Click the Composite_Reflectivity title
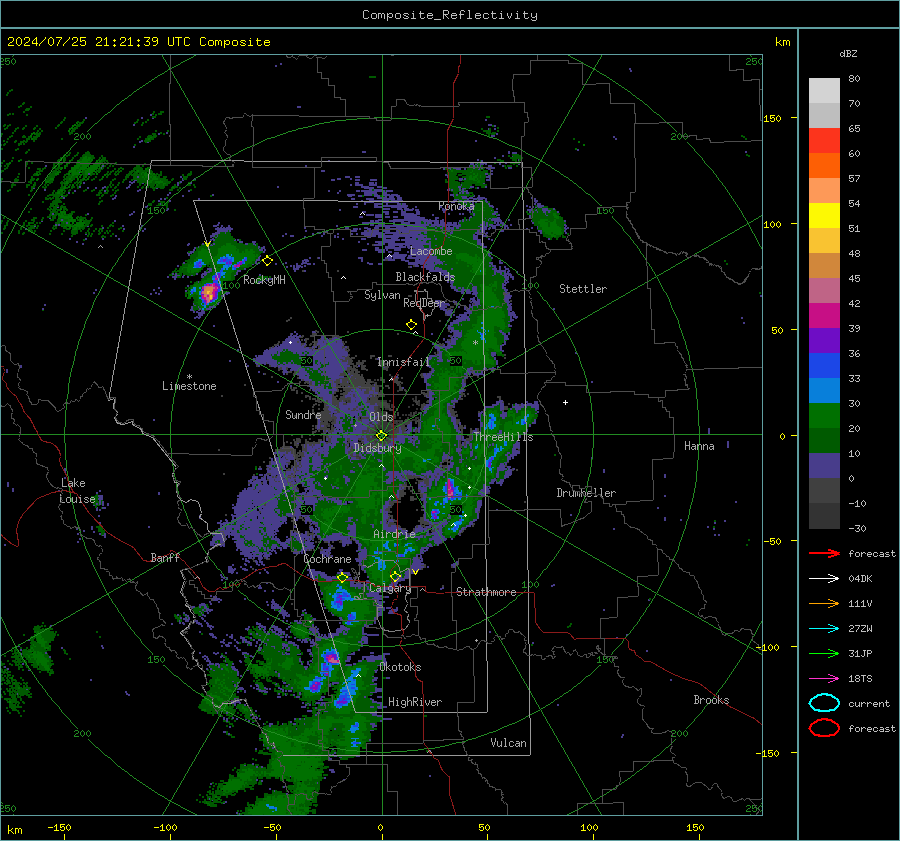The width and height of the screenshot is (900, 841). tap(450, 15)
